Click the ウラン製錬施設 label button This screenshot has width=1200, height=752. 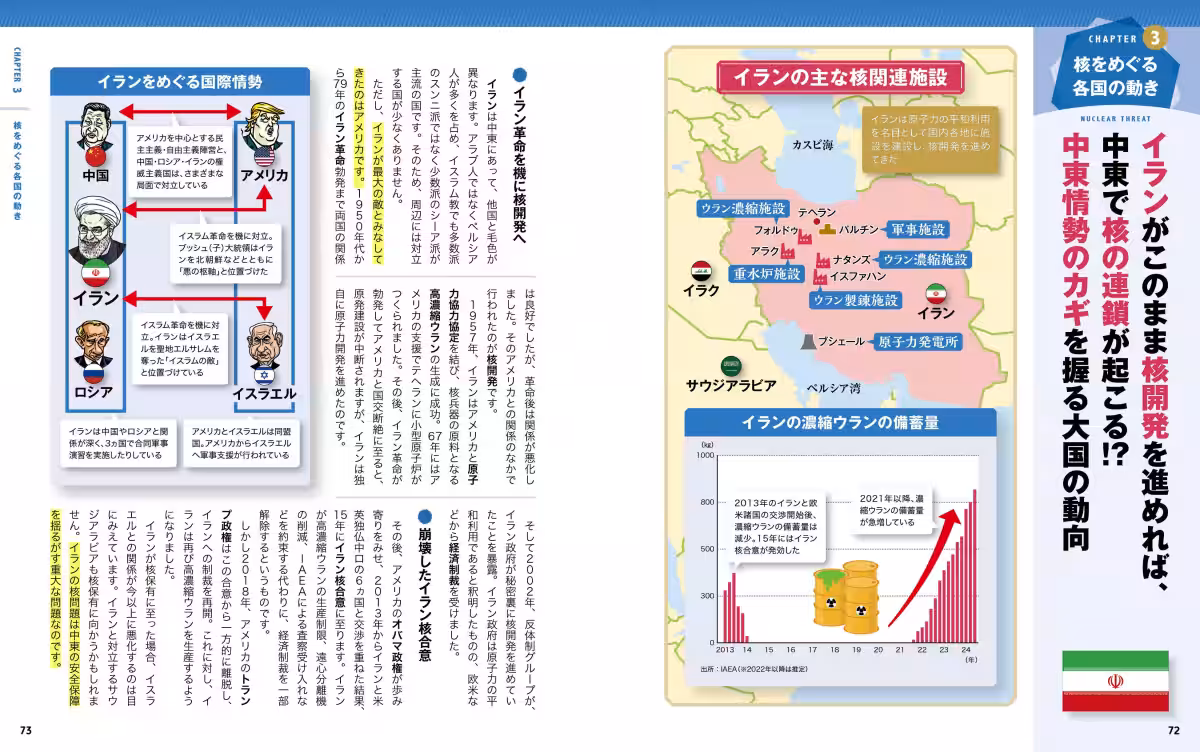click(x=857, y=301)
